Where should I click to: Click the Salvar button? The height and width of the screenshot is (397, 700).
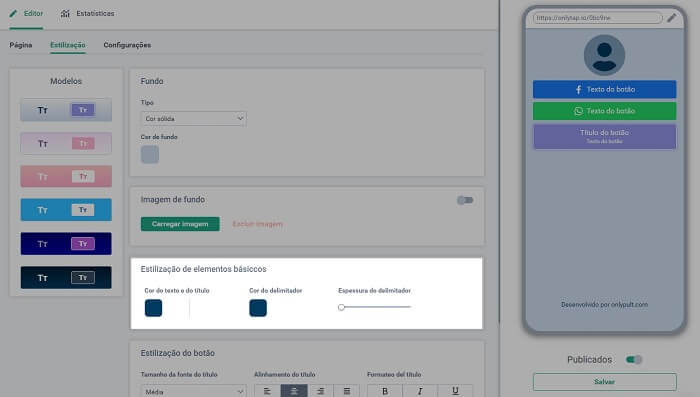[604, 382]
